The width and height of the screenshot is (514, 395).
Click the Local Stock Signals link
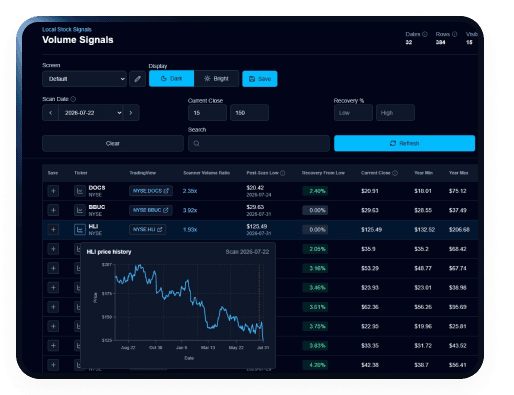[x=67, y=30]
